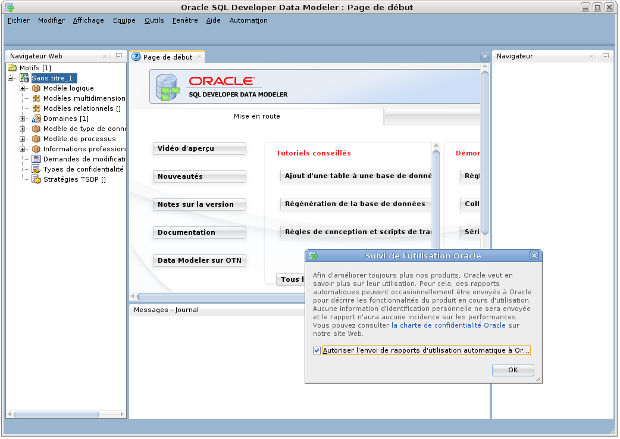This screenshot has width=620, height=439.
Task: Expand Modèle de type de données node
Action: click(23, 129)
